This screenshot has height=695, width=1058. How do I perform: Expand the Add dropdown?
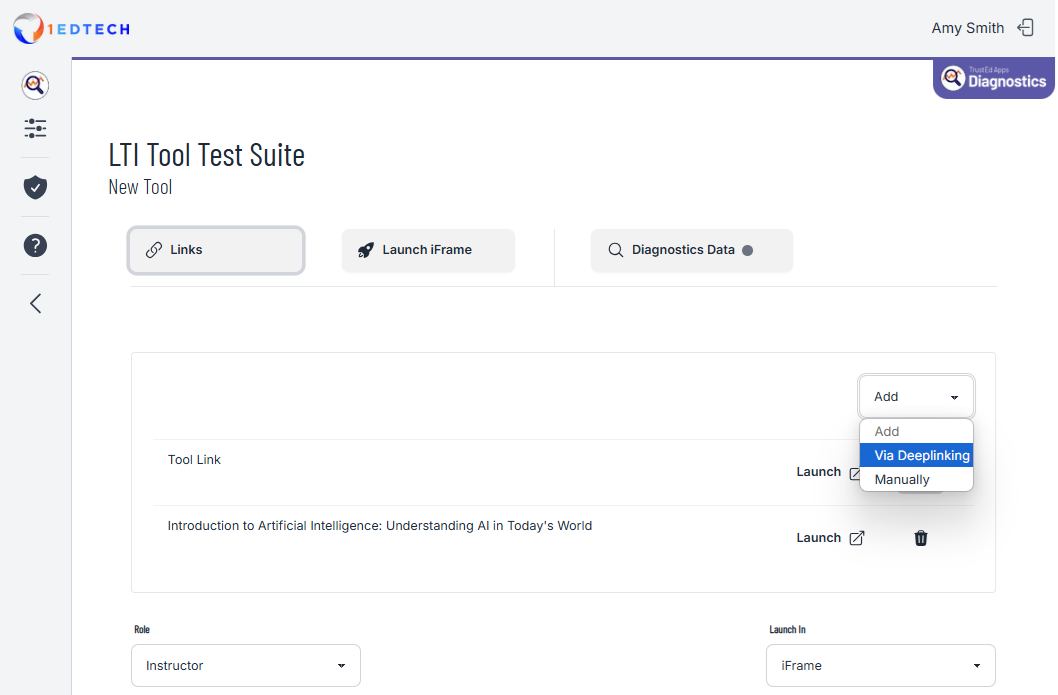click(x=916, y=396)
